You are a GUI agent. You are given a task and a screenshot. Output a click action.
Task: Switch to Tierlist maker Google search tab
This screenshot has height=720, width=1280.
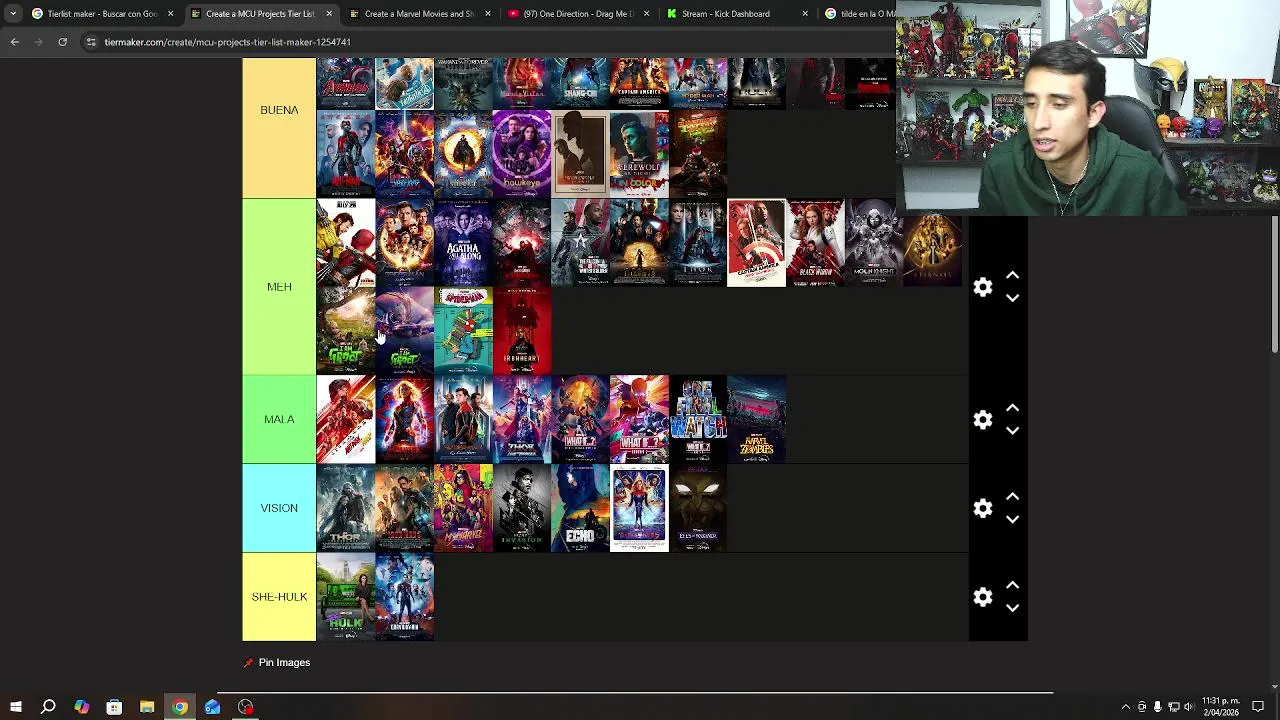pyautogui.click(x=102, y=14)
